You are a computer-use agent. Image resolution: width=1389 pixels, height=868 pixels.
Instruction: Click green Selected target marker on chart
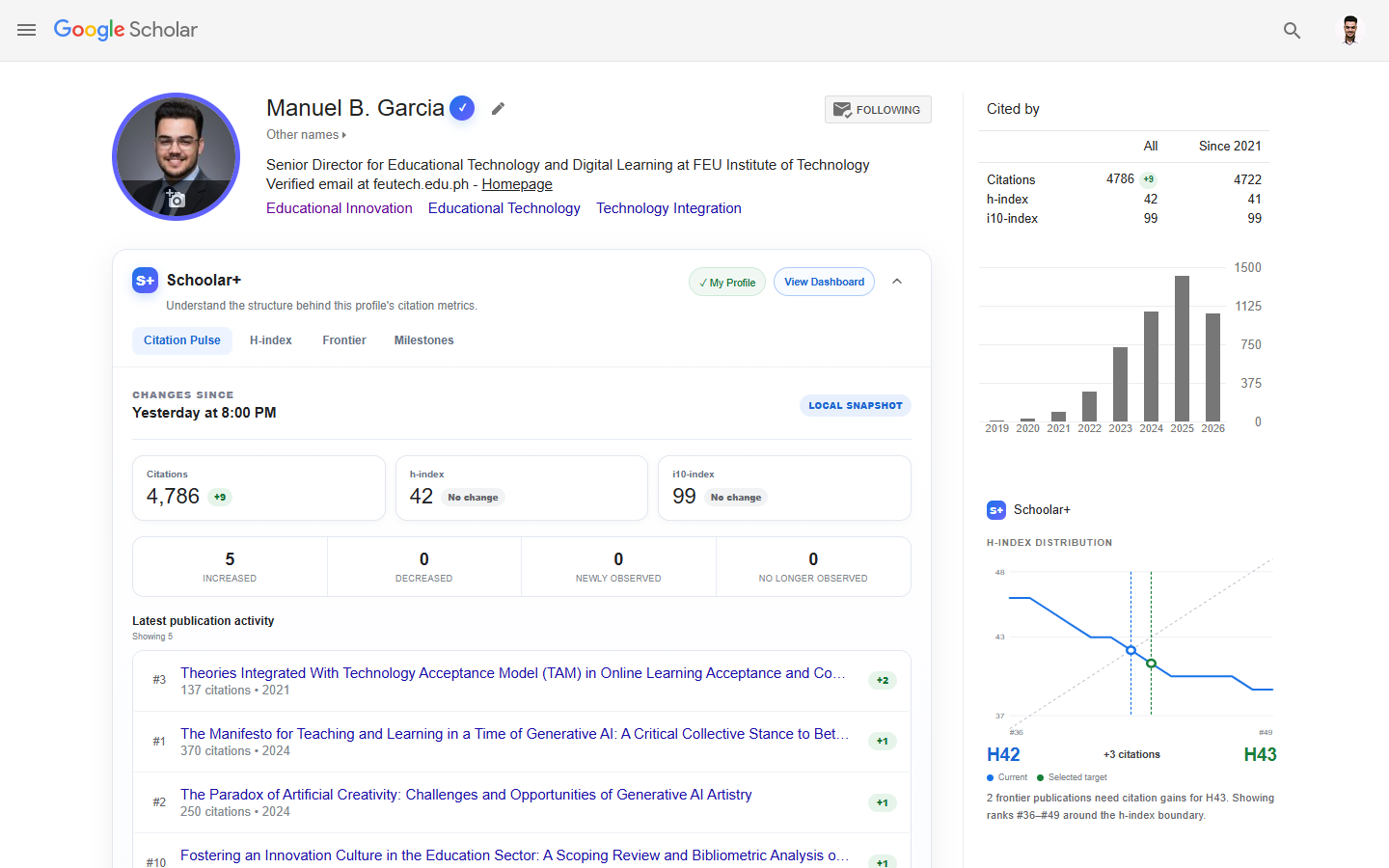(1151, 664)
